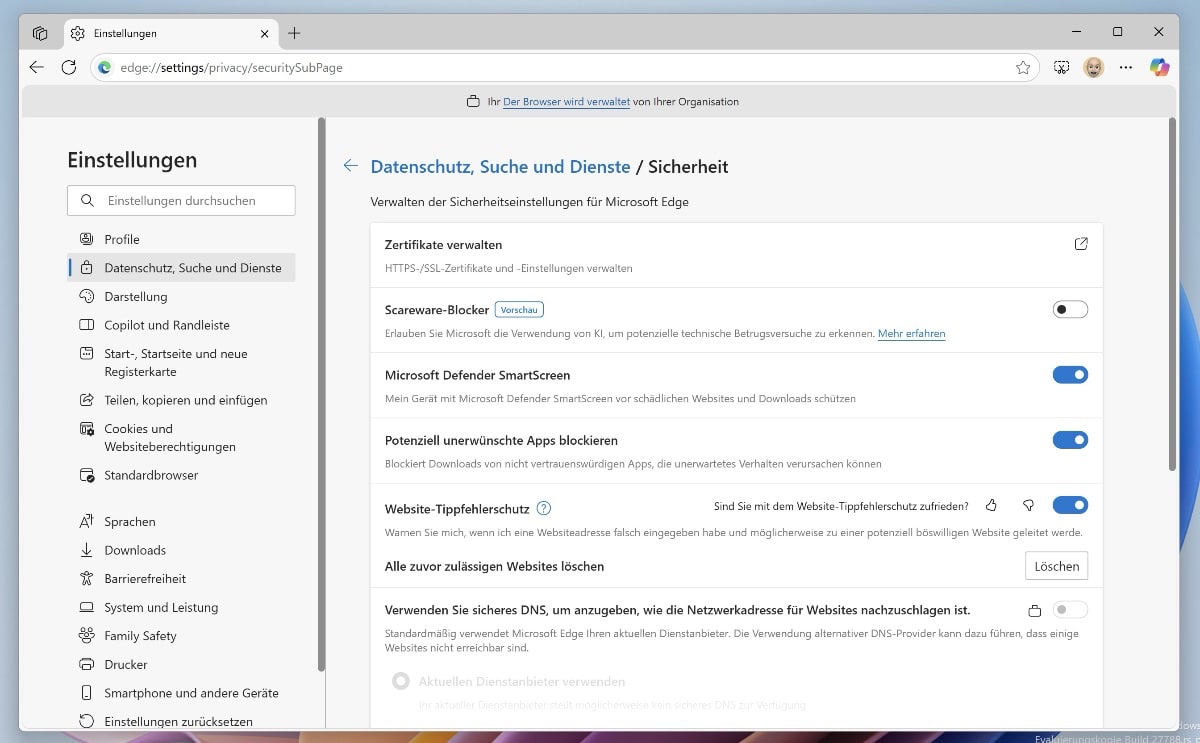
Task: Click the Einstellungen durchsuchen search box
Action: 181,200
